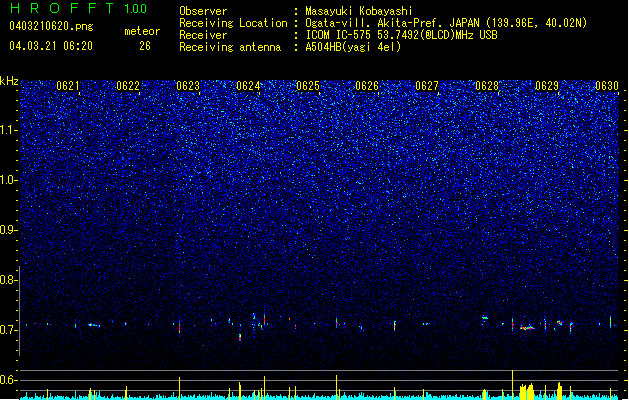Click the 0628 time marker
This screenshot has width=629, height=400.
[487, 86]
